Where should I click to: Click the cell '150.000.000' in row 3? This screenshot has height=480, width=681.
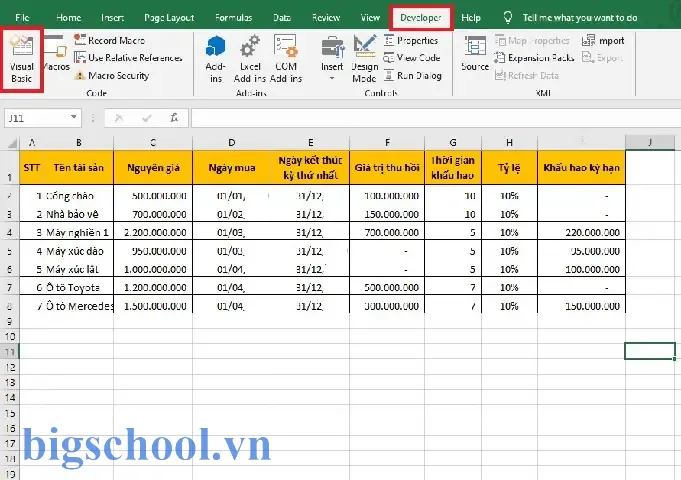pyautogui.click(x=387, y=214)
